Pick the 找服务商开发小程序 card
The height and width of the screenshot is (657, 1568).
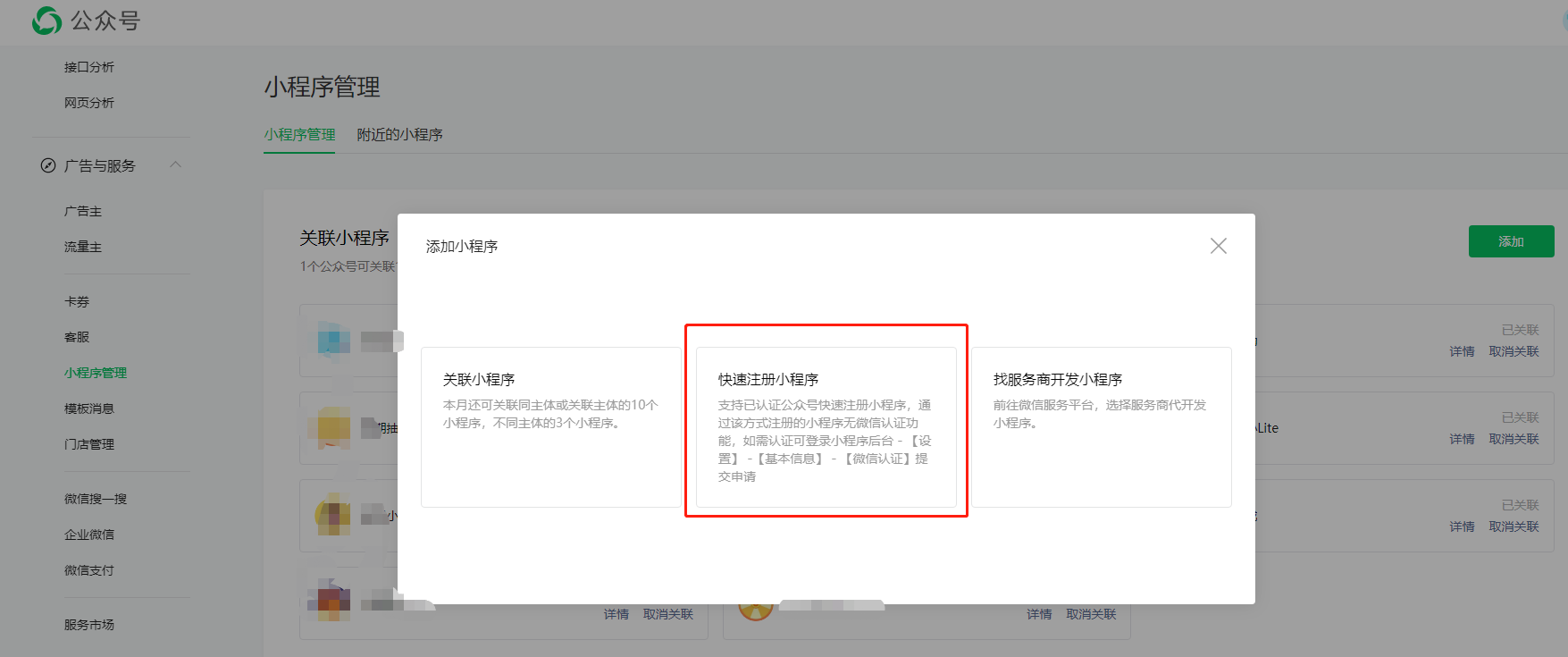click(1102, 427)
